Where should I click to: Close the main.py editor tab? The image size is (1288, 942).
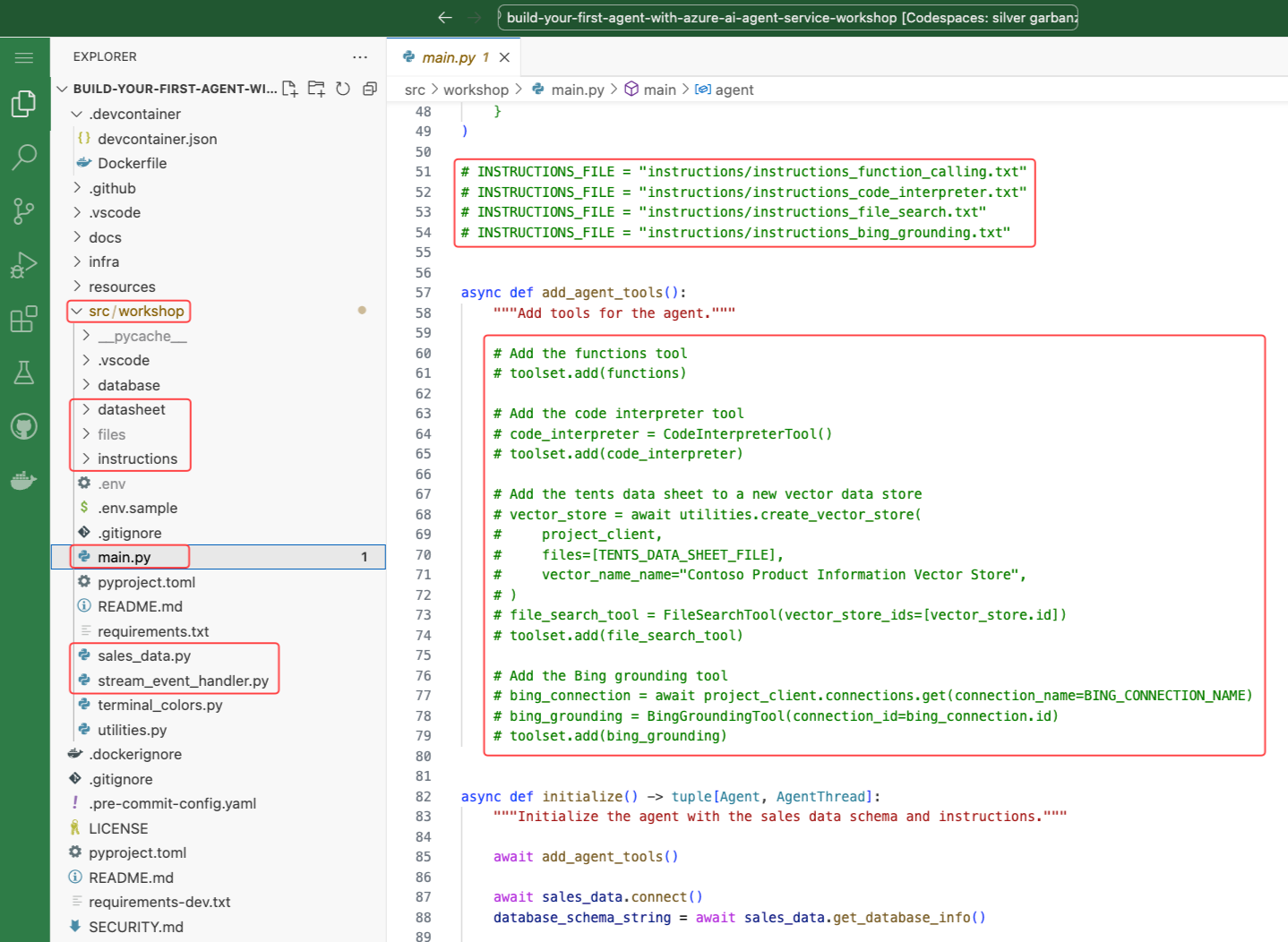[x=504, y=57]
